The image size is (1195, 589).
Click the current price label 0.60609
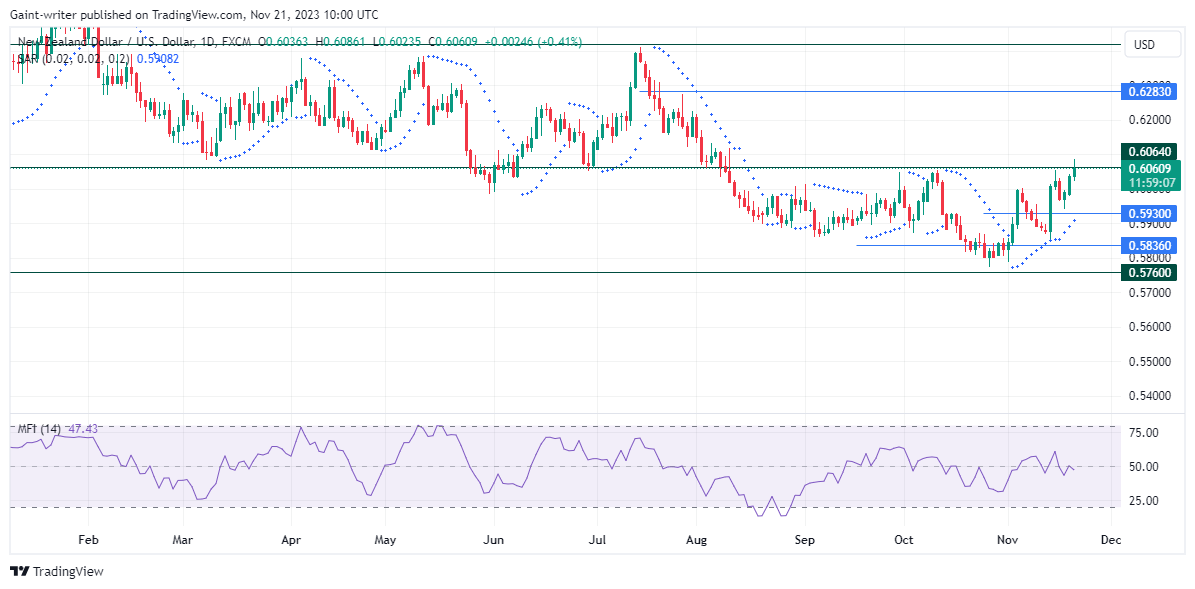[1152, 168]
